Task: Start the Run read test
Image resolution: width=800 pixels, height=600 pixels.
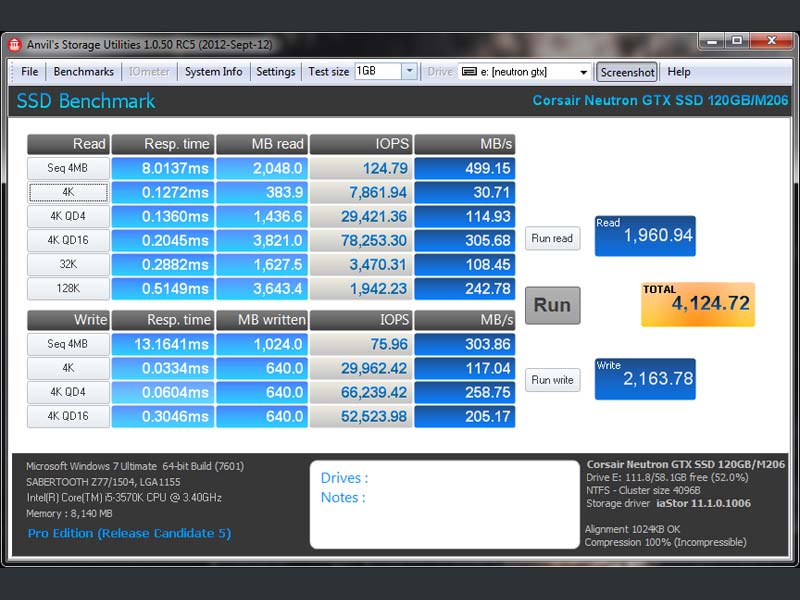Action: (x=552, y=238)
